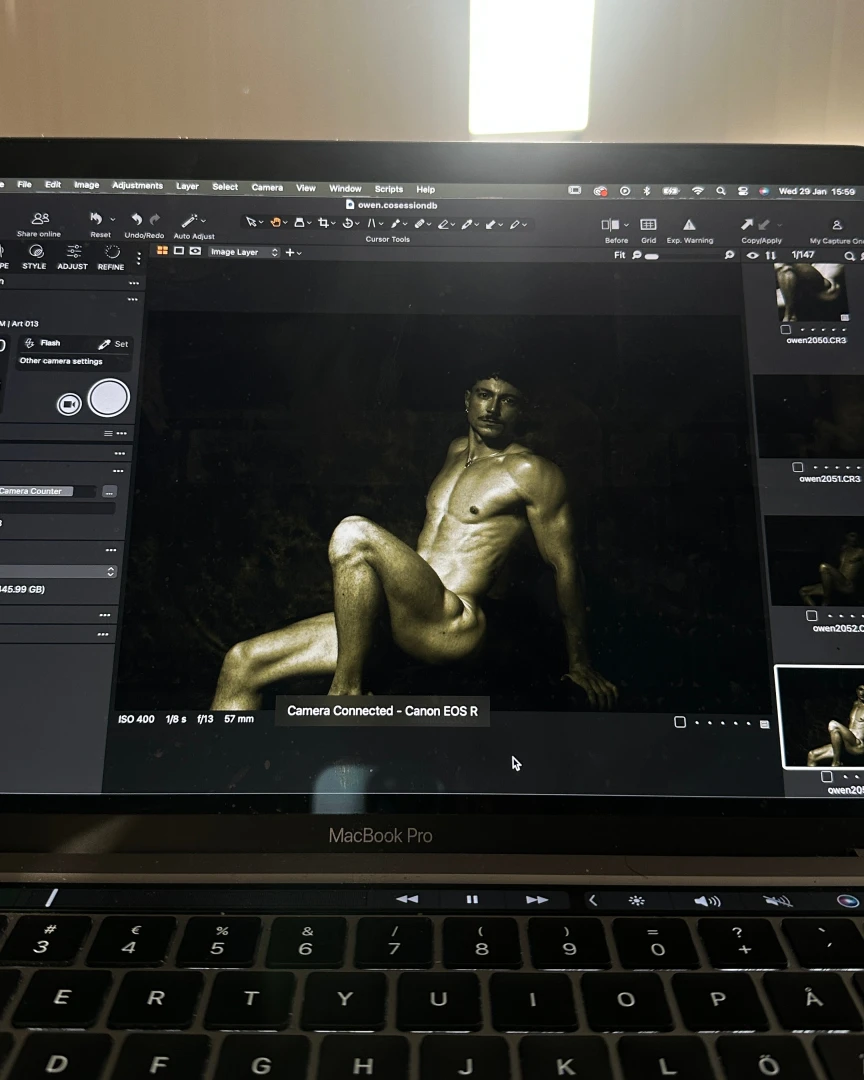Toggle the Exp. Warning overlay
Viewport: 864px width, 1080px height.
pyautogui.click(x=689, y=225)
